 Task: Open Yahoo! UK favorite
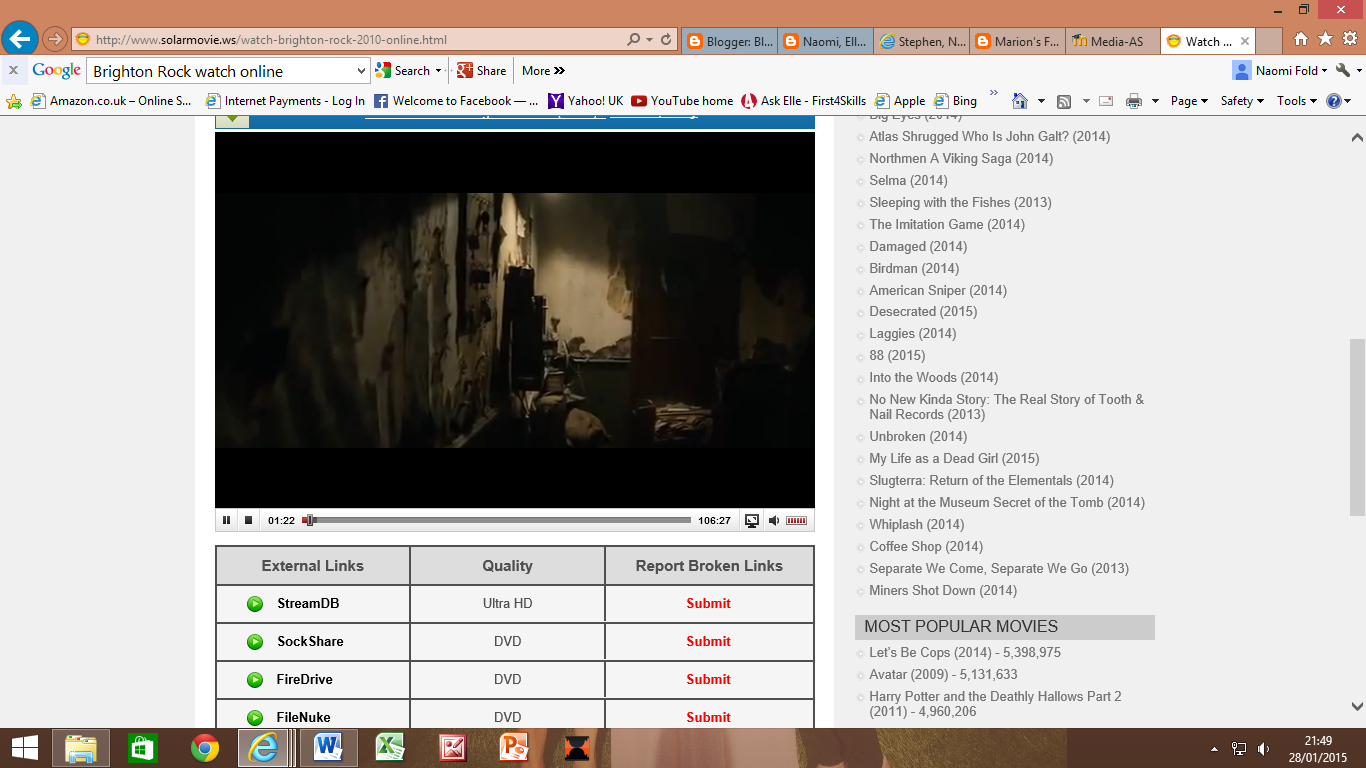coord(586,101)
